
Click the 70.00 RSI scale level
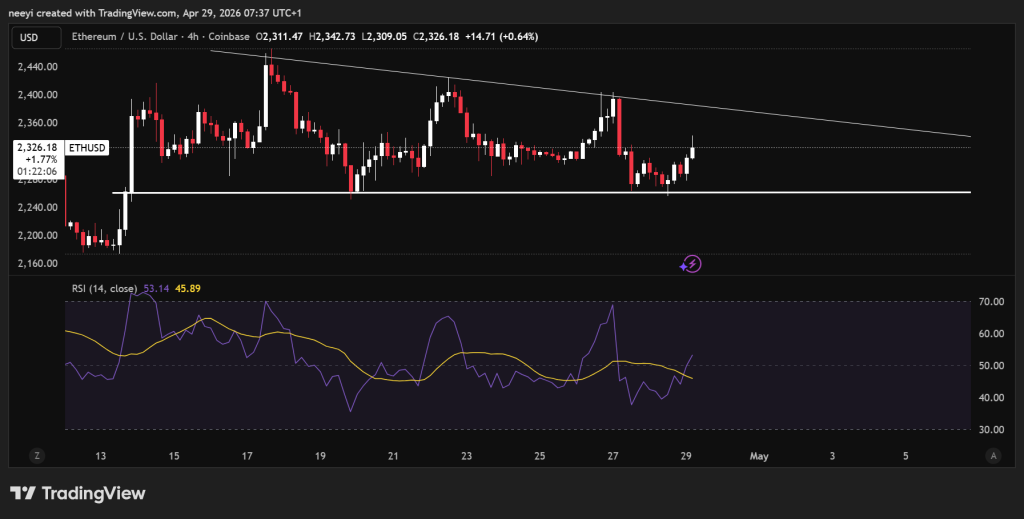991,301
